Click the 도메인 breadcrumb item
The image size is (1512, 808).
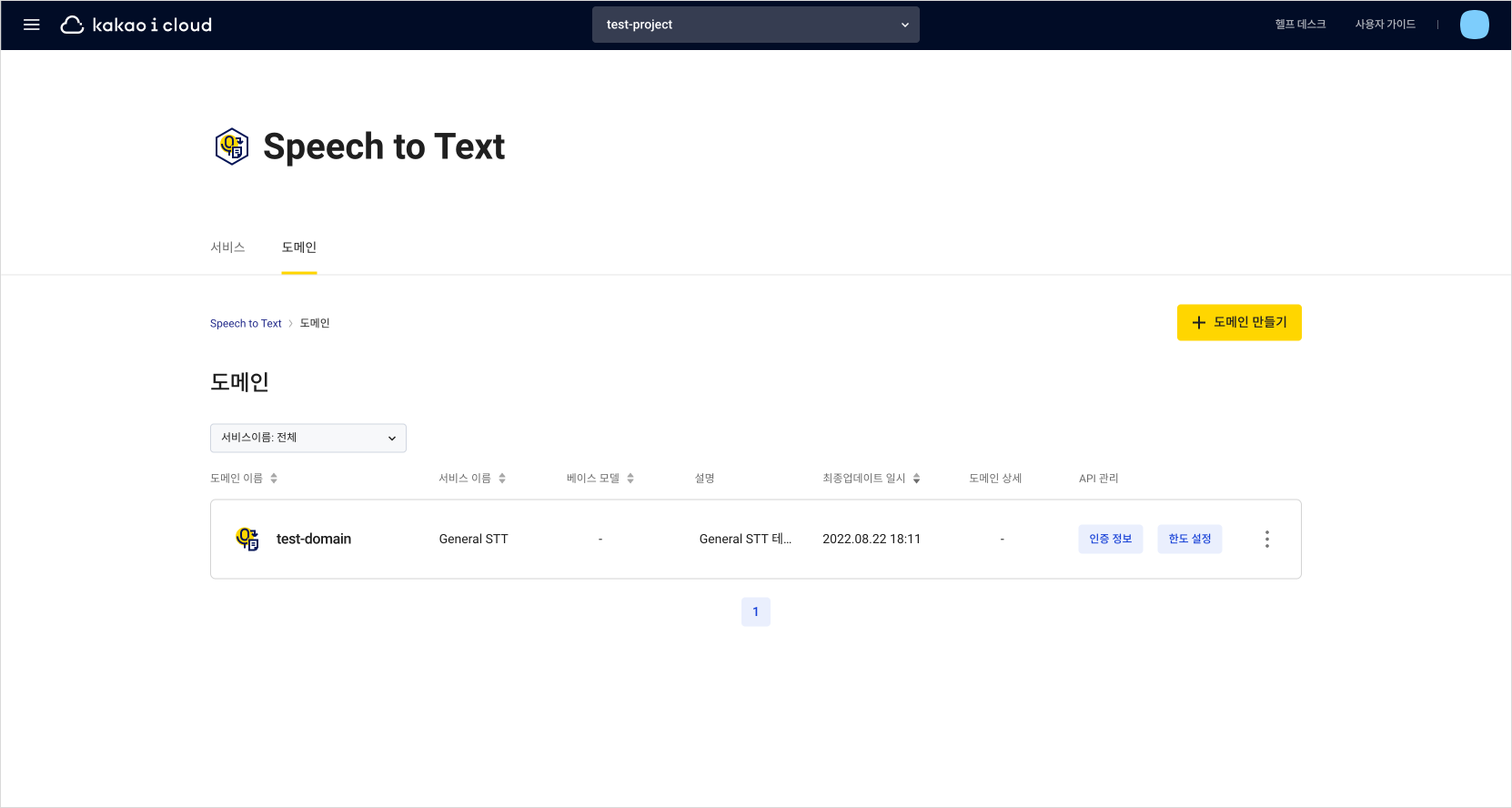pyautogui.click(x=315, y=323)
